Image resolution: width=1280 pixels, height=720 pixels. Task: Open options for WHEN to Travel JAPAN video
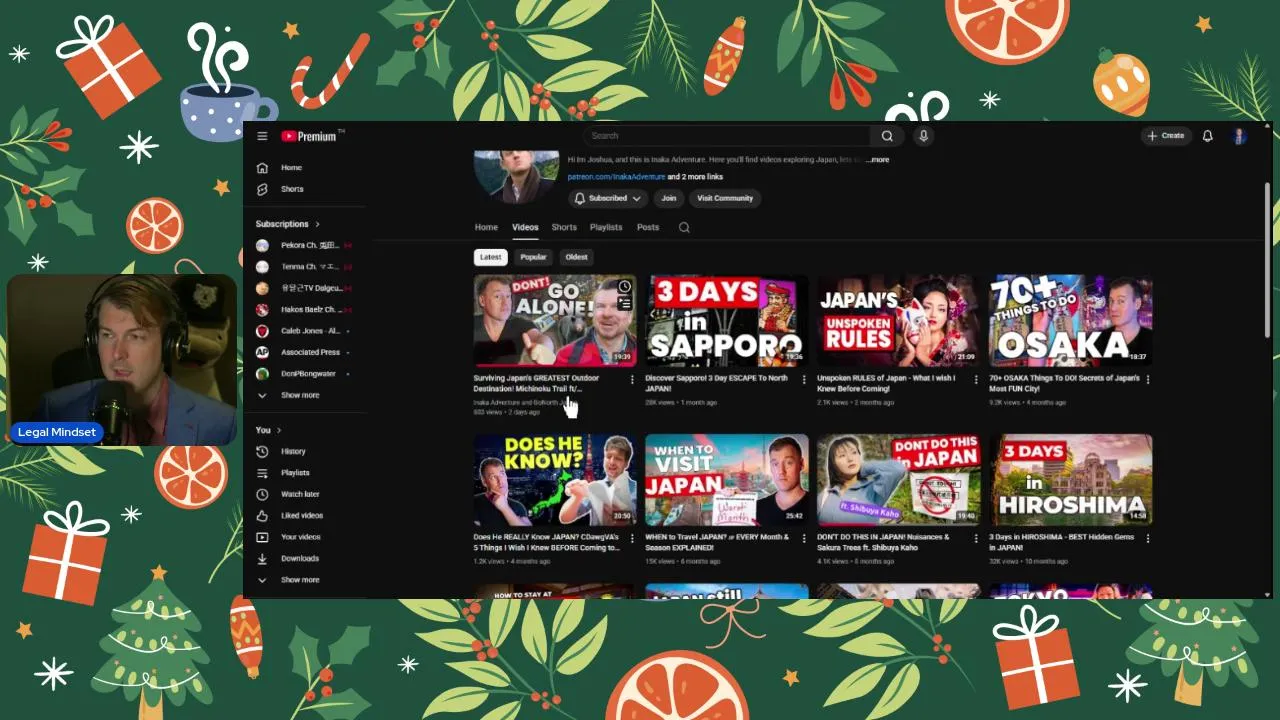(x=804, y=538)
